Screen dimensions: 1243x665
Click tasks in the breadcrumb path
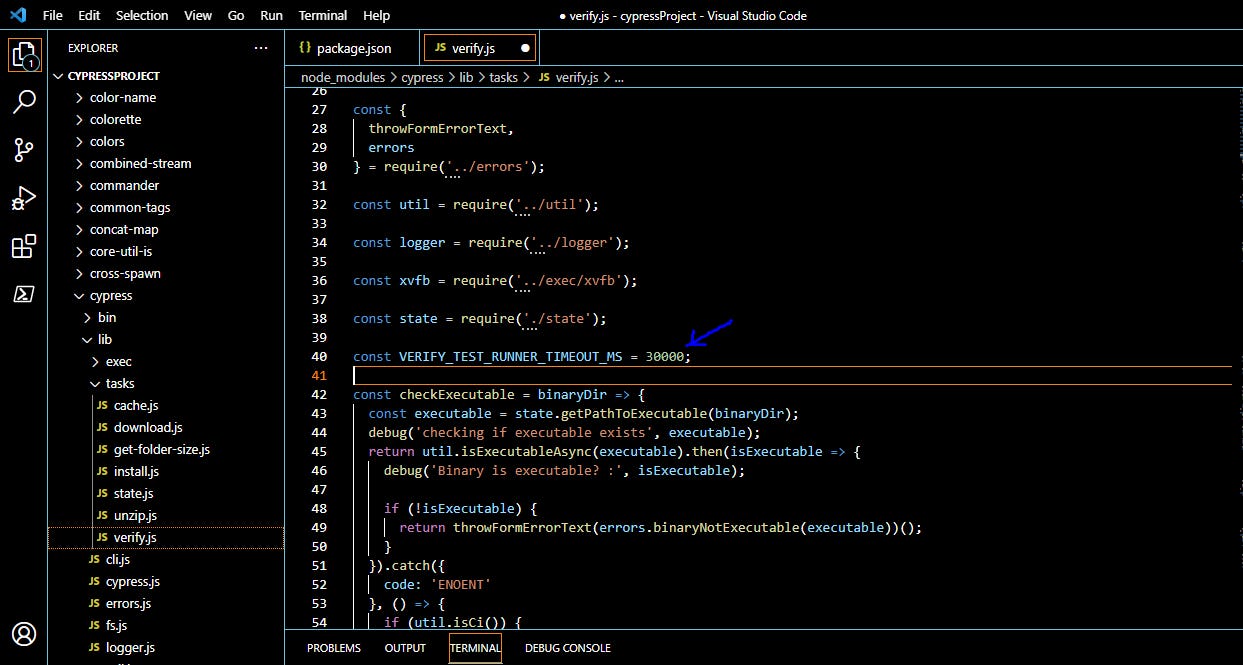(x=503, y=77)
